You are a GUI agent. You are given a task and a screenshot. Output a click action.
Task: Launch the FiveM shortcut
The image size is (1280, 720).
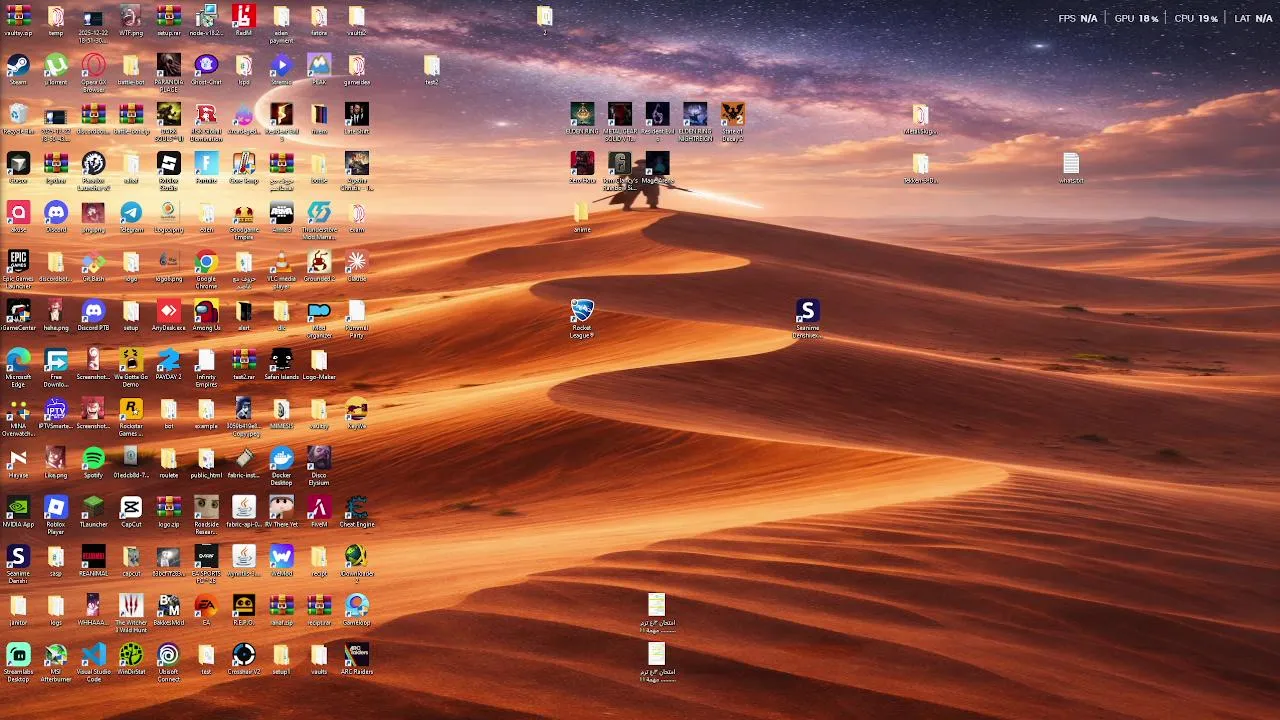[x=319, y=510]
